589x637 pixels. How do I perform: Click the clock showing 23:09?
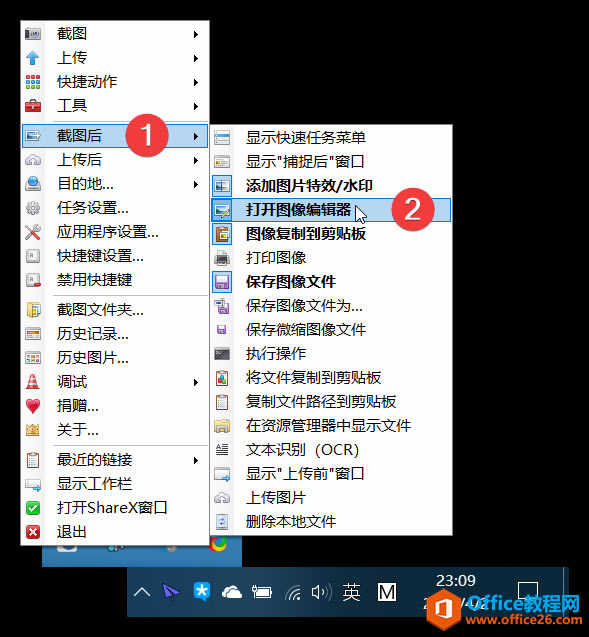tap(456, 581)
